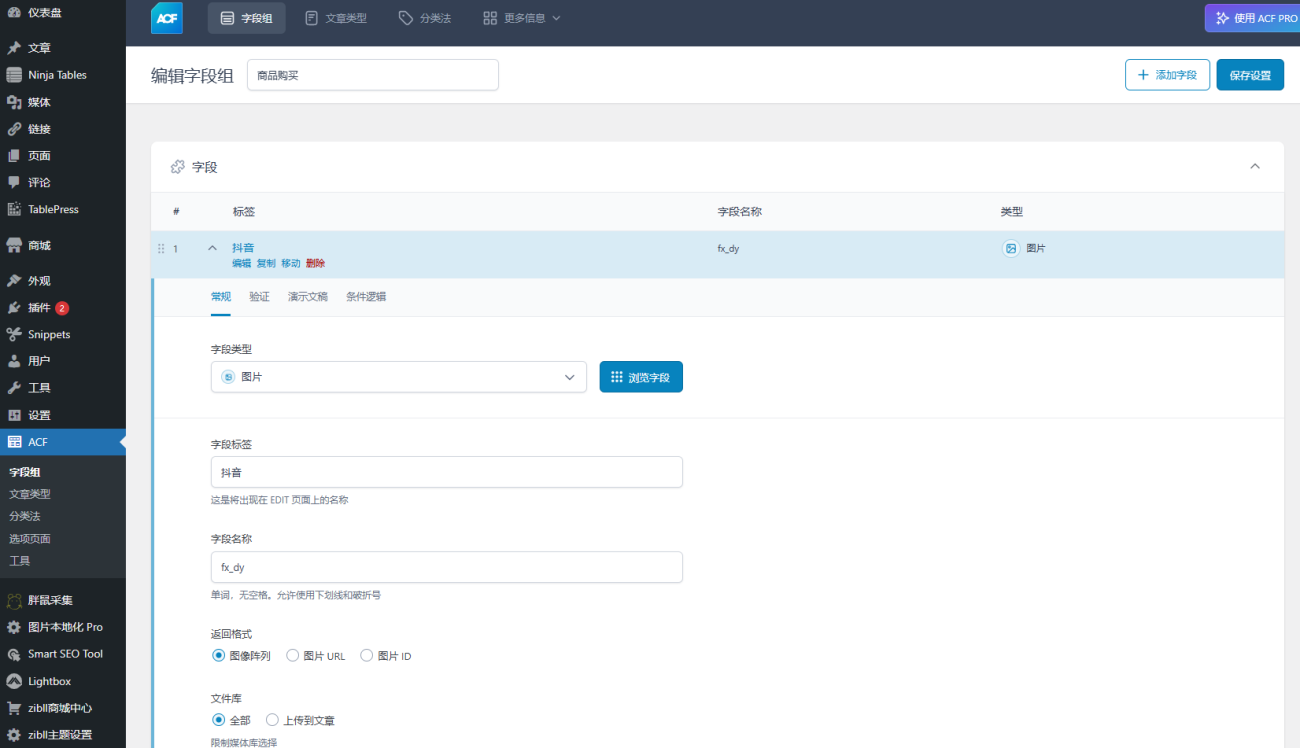
Task: Select 图片 ID return format
Action: (x=367, y=656)
